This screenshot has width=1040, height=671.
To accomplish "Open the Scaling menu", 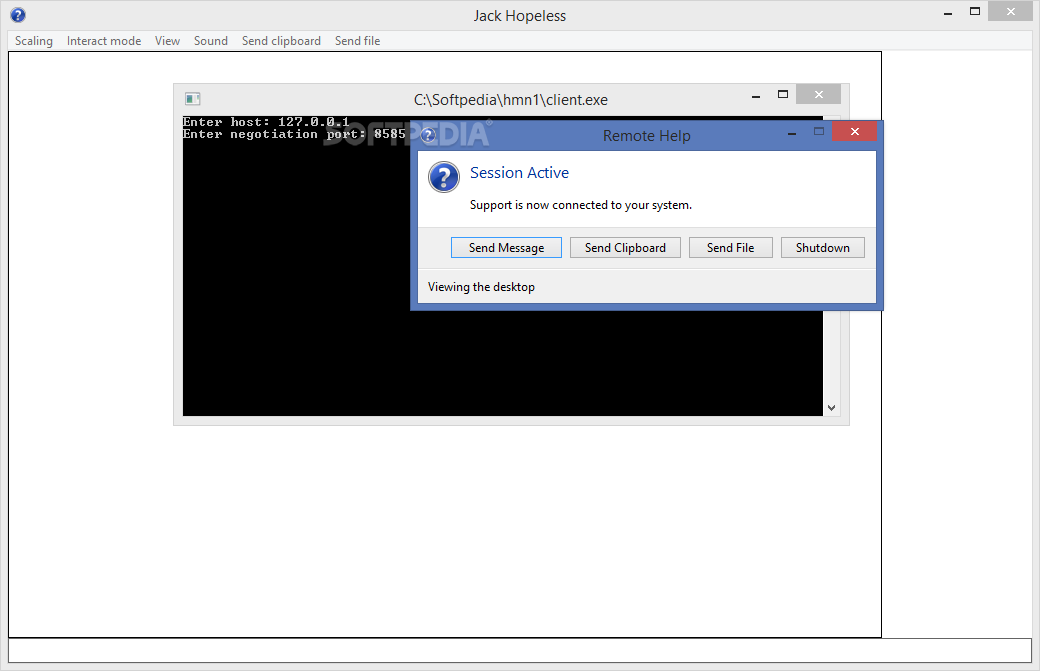I will pos(34,40).
